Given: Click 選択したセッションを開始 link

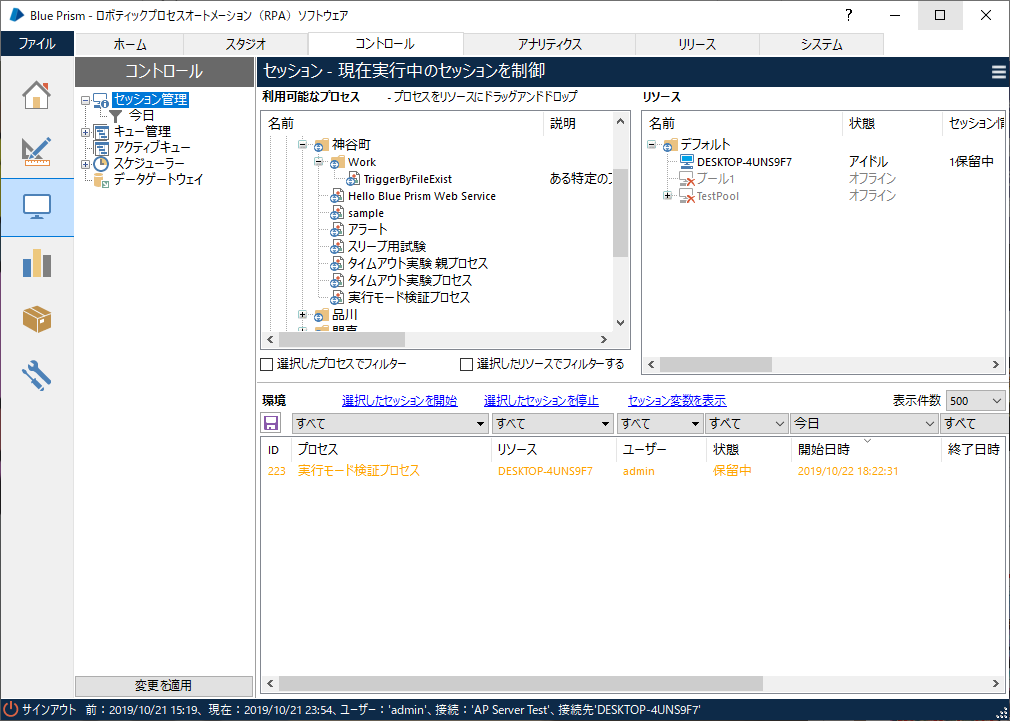Looking at the screenshot, I should click(x=399, y=401).
